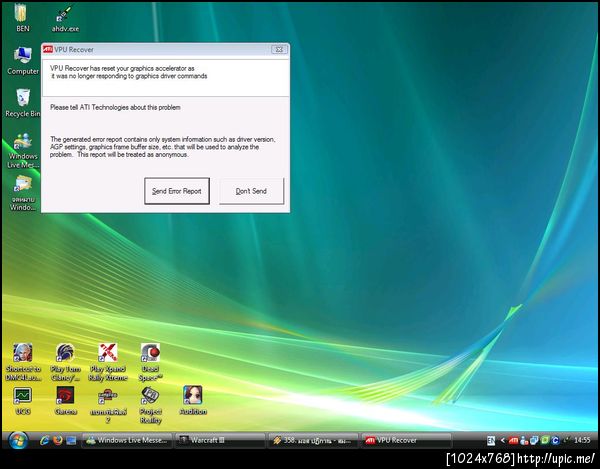Close the VPU Recover dialog
600x469 pixels.
click(x=279, y=49)
